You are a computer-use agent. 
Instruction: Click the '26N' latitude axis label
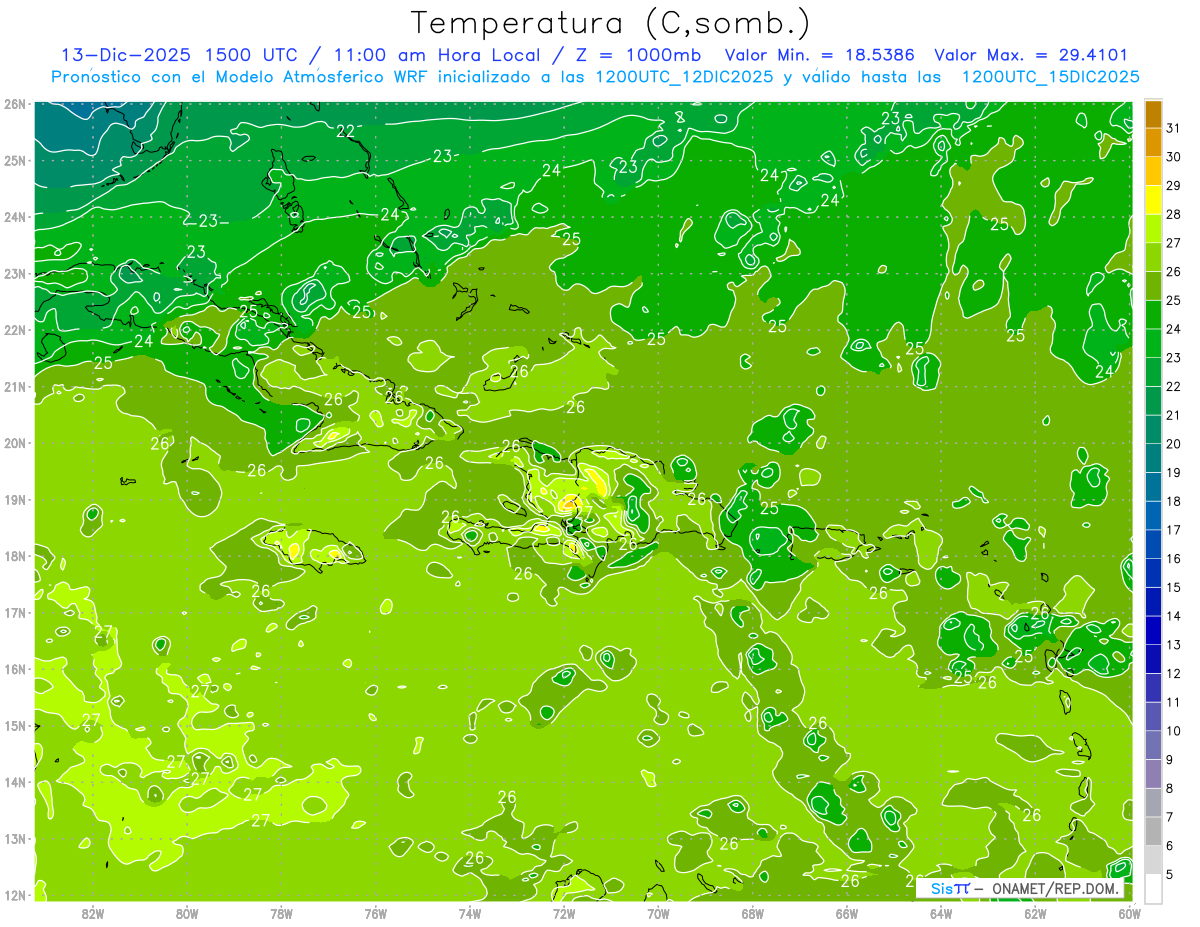click(14, 103)
